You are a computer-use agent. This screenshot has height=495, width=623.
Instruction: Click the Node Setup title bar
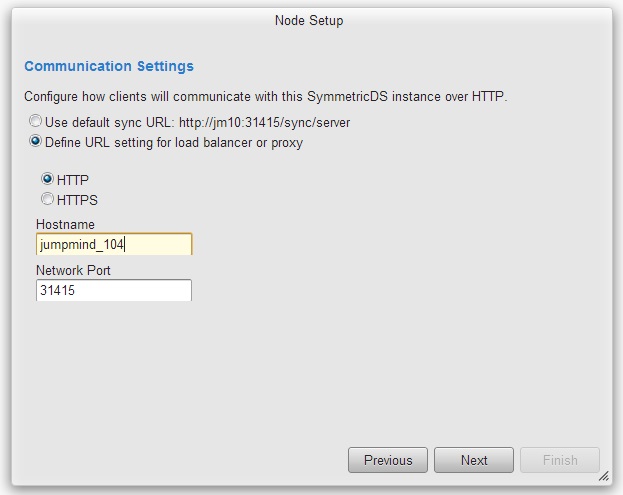click(309, 20)
